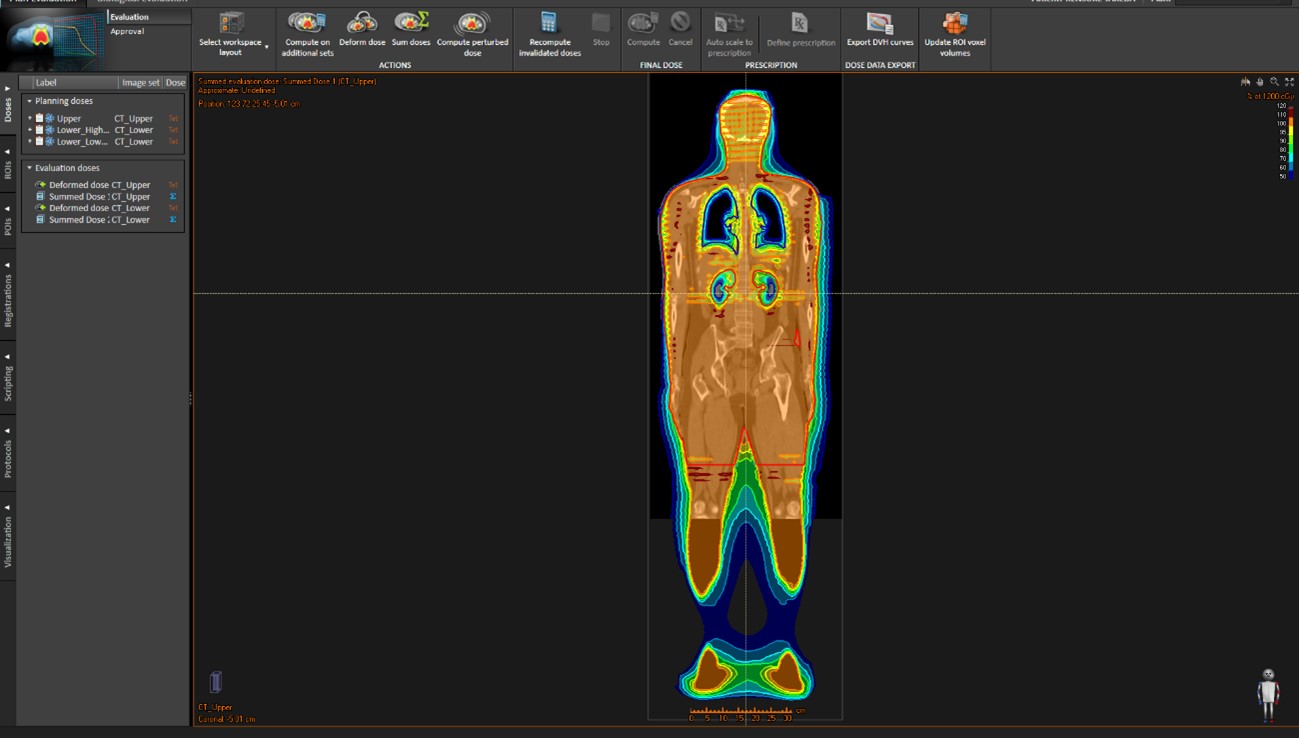Select Lower_Low planning dose label
1299x738 pixels.
[83, 141]
